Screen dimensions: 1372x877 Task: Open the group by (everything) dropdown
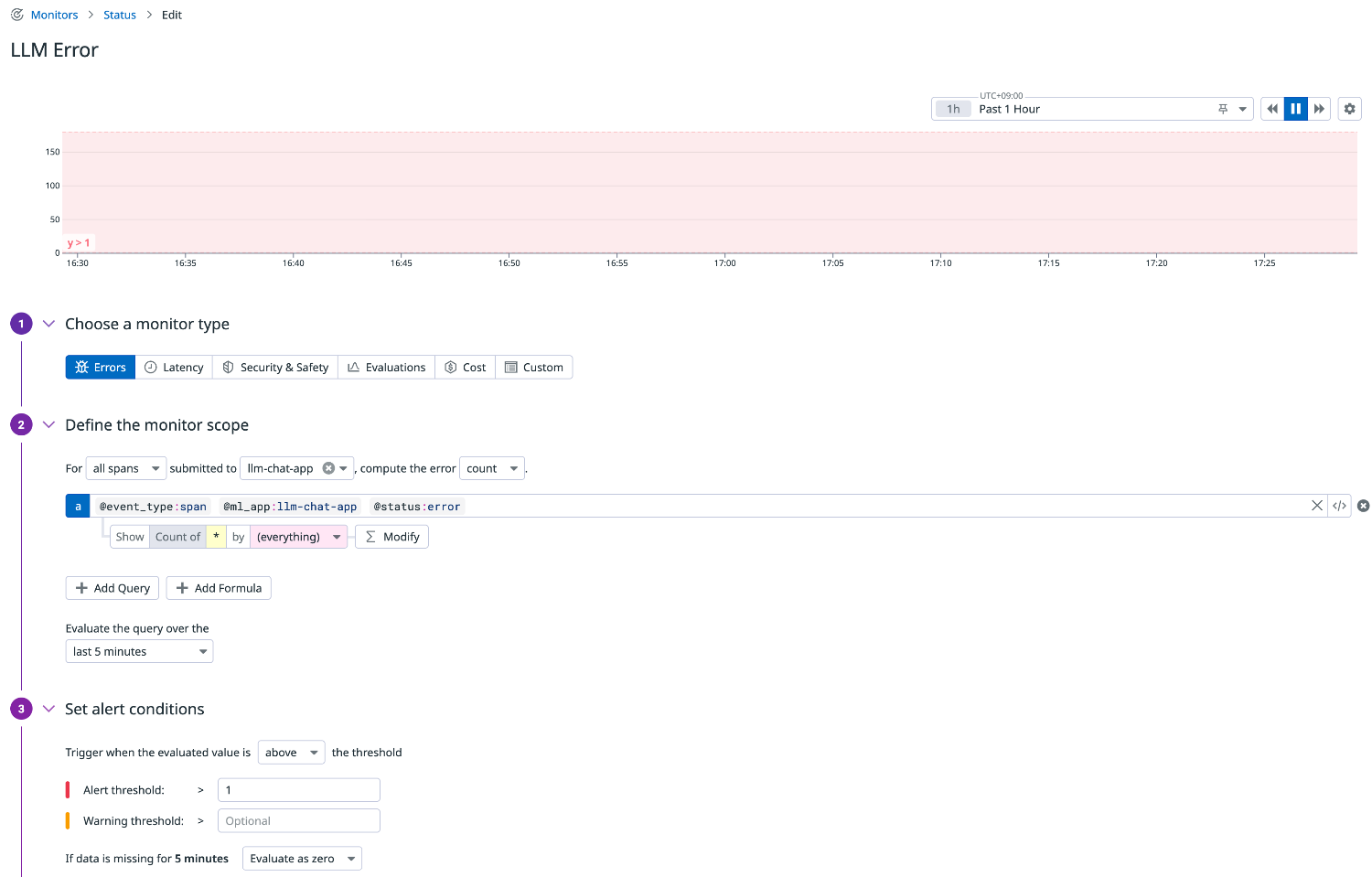[298, 537]
